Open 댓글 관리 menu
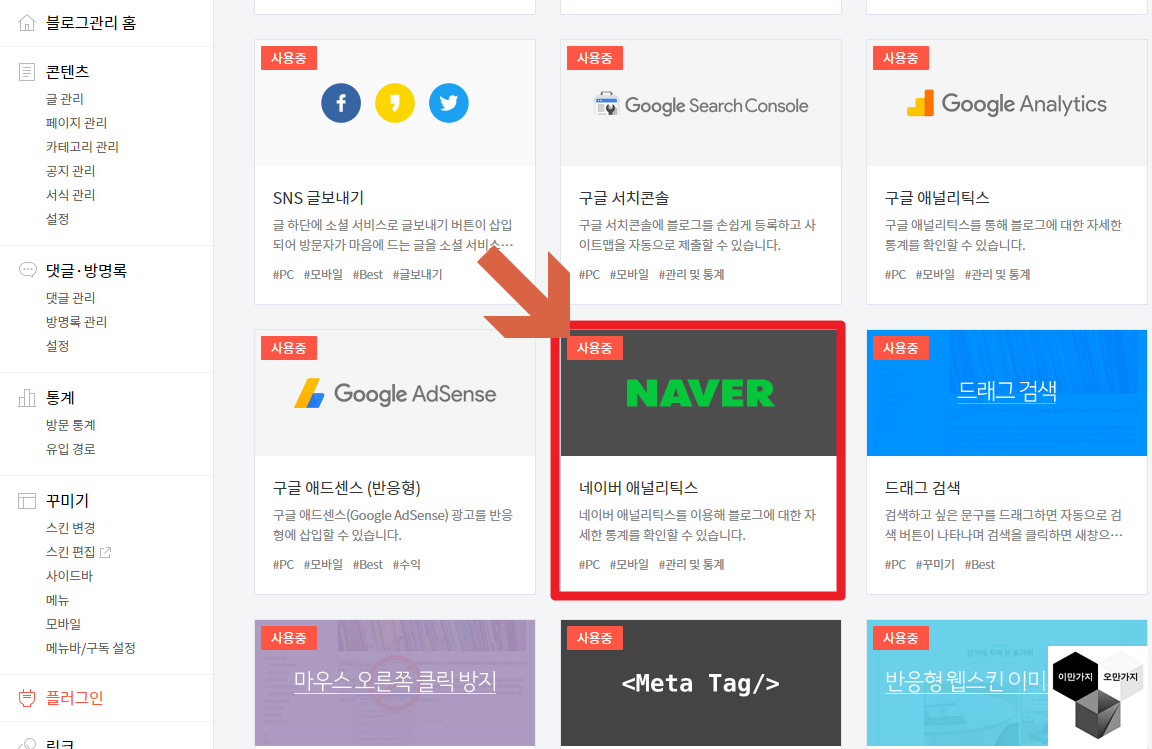This screenshot has height=749, width=1152. click(71, 298)
